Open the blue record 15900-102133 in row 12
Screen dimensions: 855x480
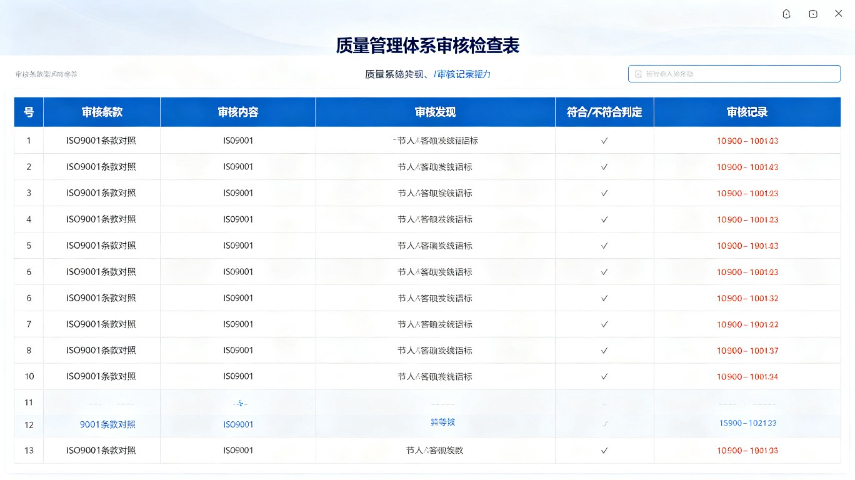click(x=748, y=423)
